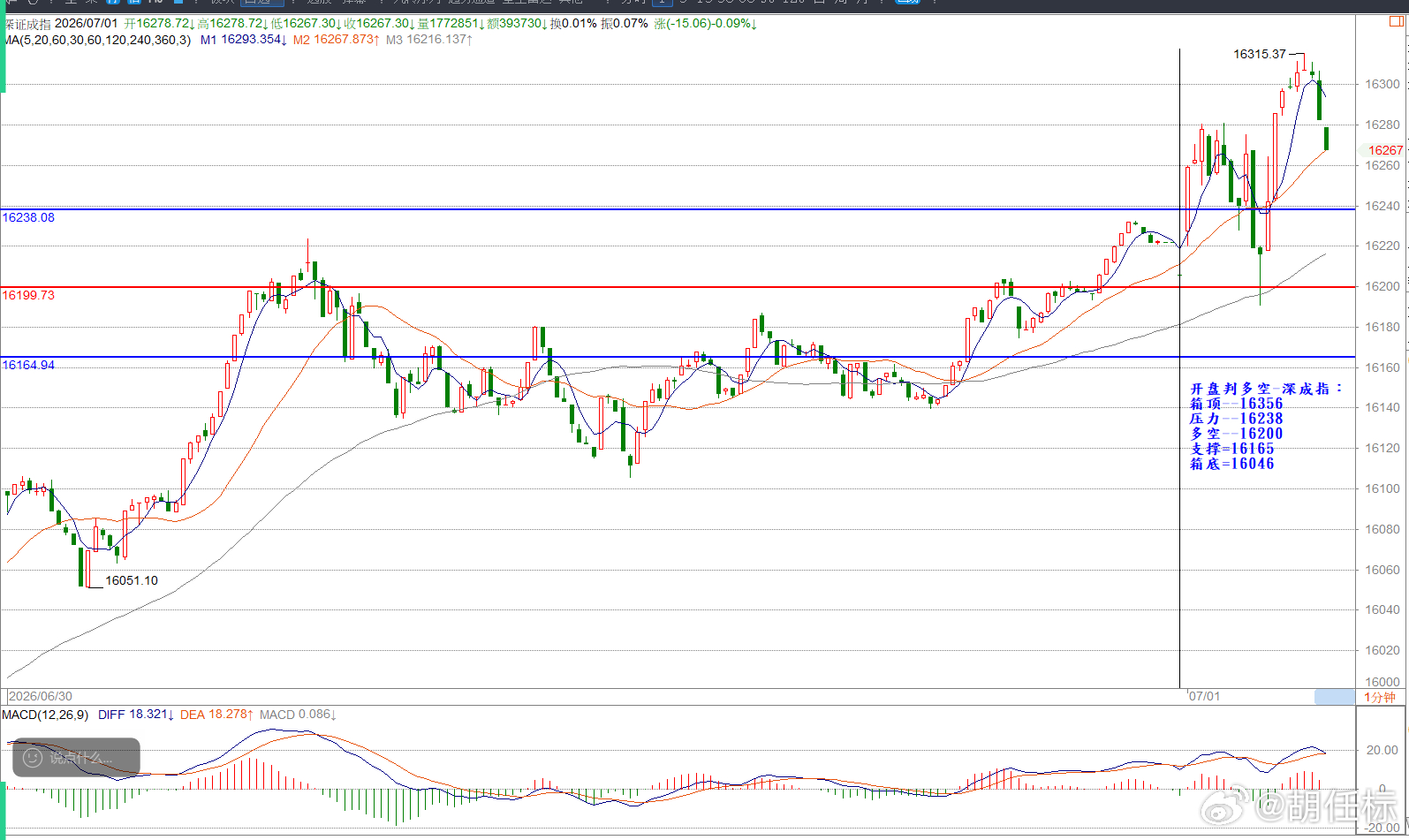Click the smiley emoji icon in comment box

[x=32, y=758]
